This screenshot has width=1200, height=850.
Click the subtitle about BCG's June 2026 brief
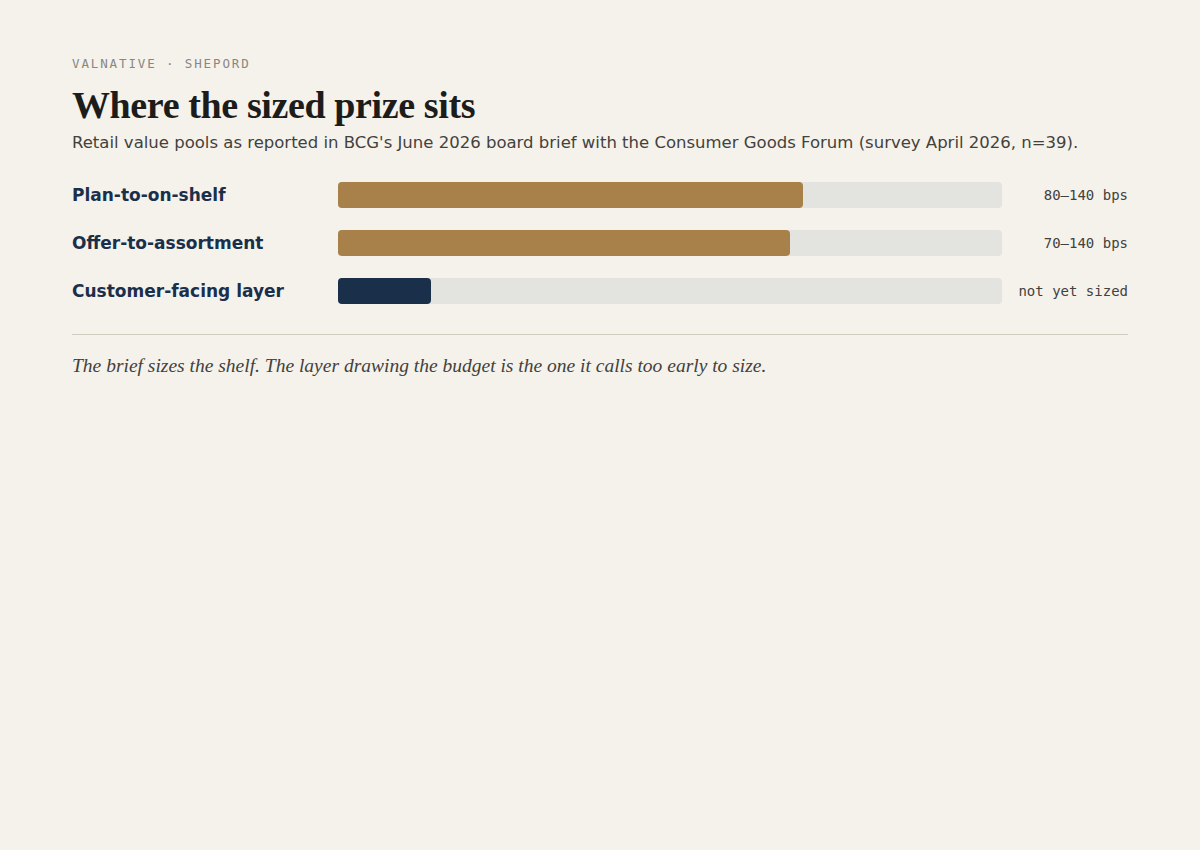coord(575,142)
